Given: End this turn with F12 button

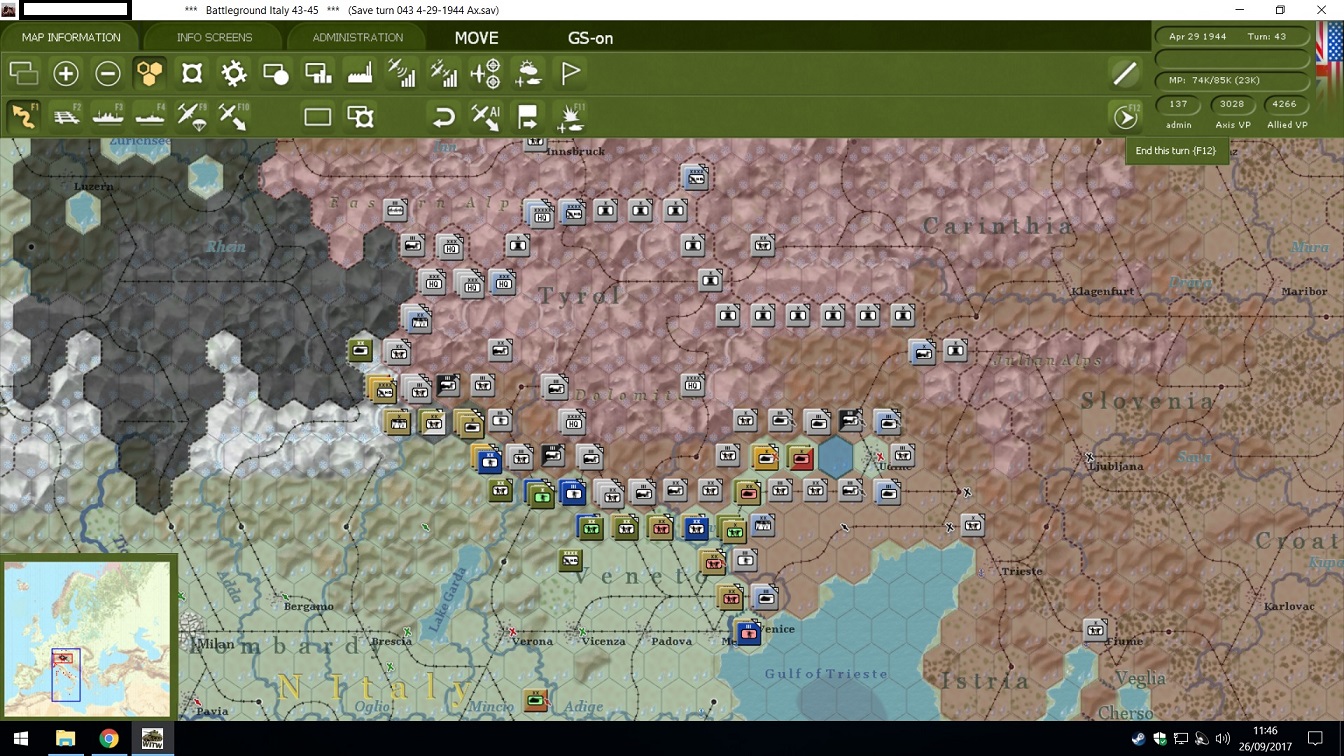Looking at the screenshot, I should 1125,117.
